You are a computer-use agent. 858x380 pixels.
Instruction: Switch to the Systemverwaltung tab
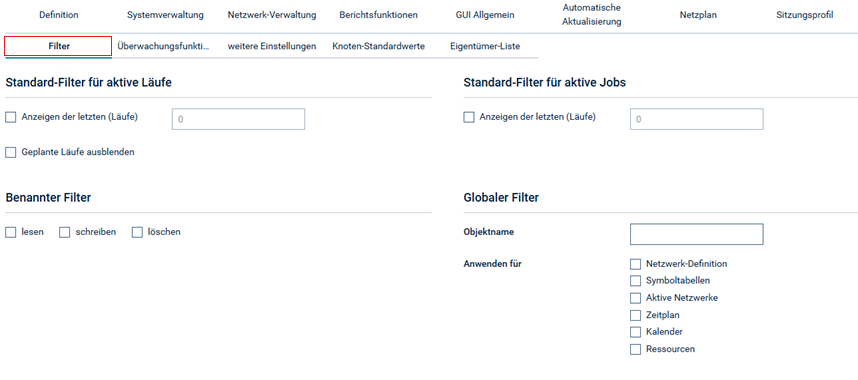click(165, 15)
